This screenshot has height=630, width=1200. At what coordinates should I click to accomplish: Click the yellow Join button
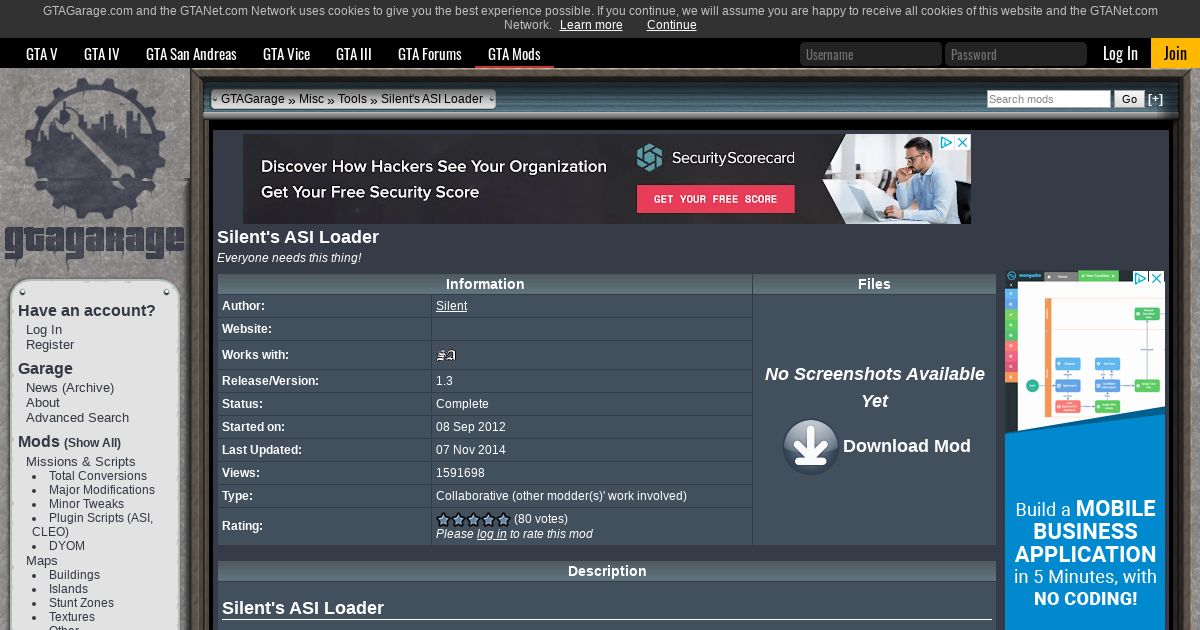coord(1175,54)
